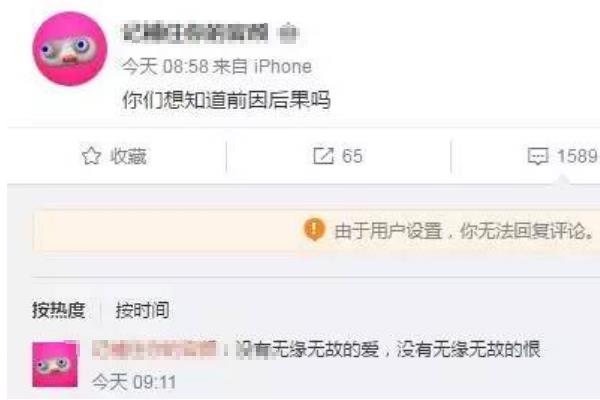600x400 pixels.
Task: Click the blurred badge icon beside username
Action: (x=288, y=33)
